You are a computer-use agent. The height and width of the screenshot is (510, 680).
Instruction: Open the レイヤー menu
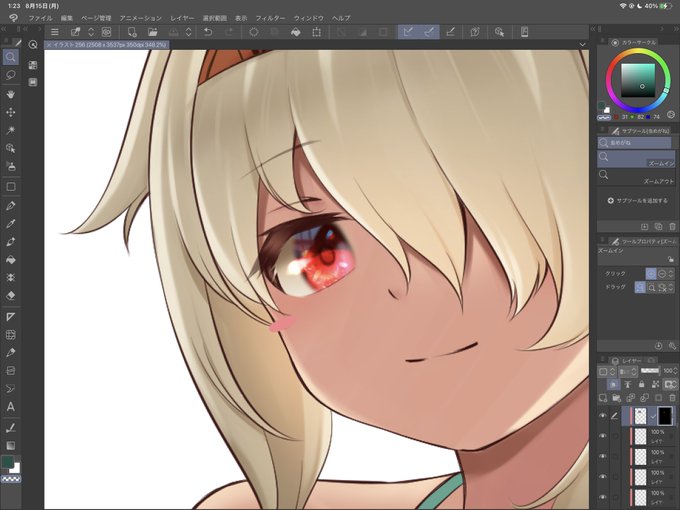point(182,18)
